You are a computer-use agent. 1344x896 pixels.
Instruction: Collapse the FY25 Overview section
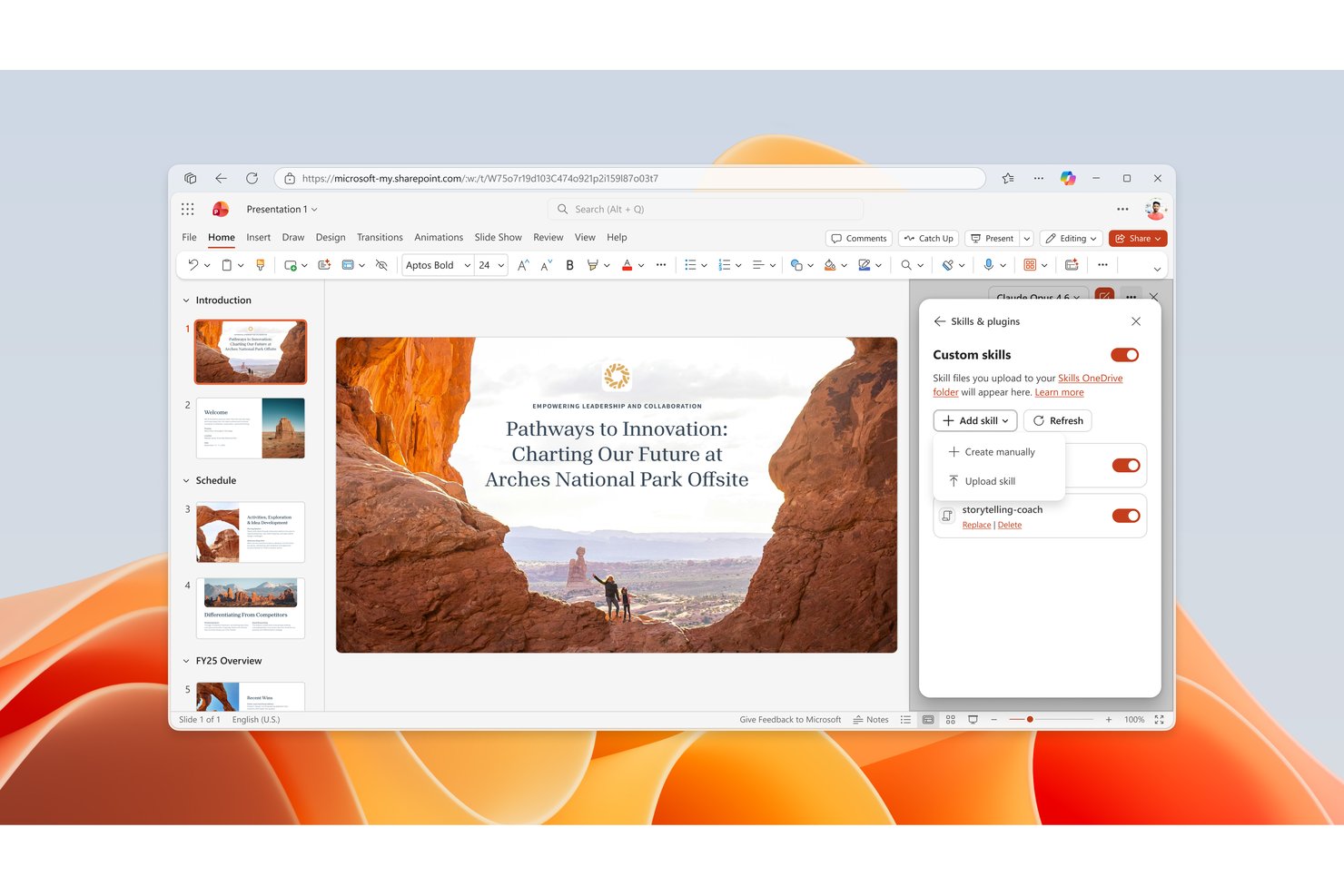[186, 661]
